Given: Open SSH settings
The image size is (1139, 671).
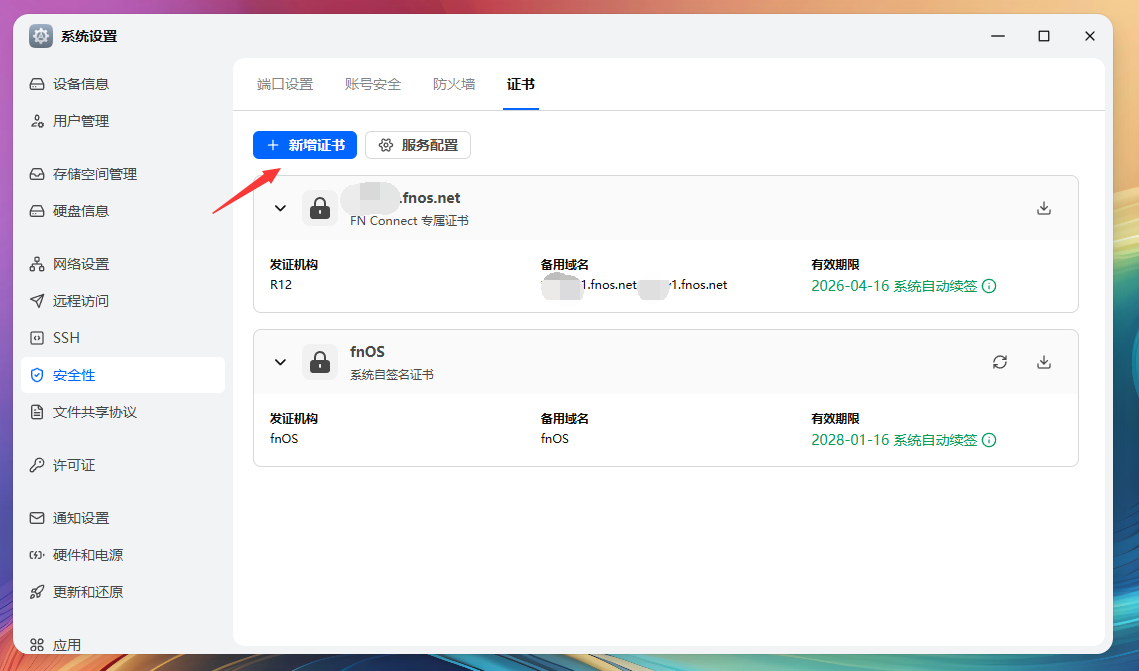Looking at the screenshot, I should coord(123,338).
